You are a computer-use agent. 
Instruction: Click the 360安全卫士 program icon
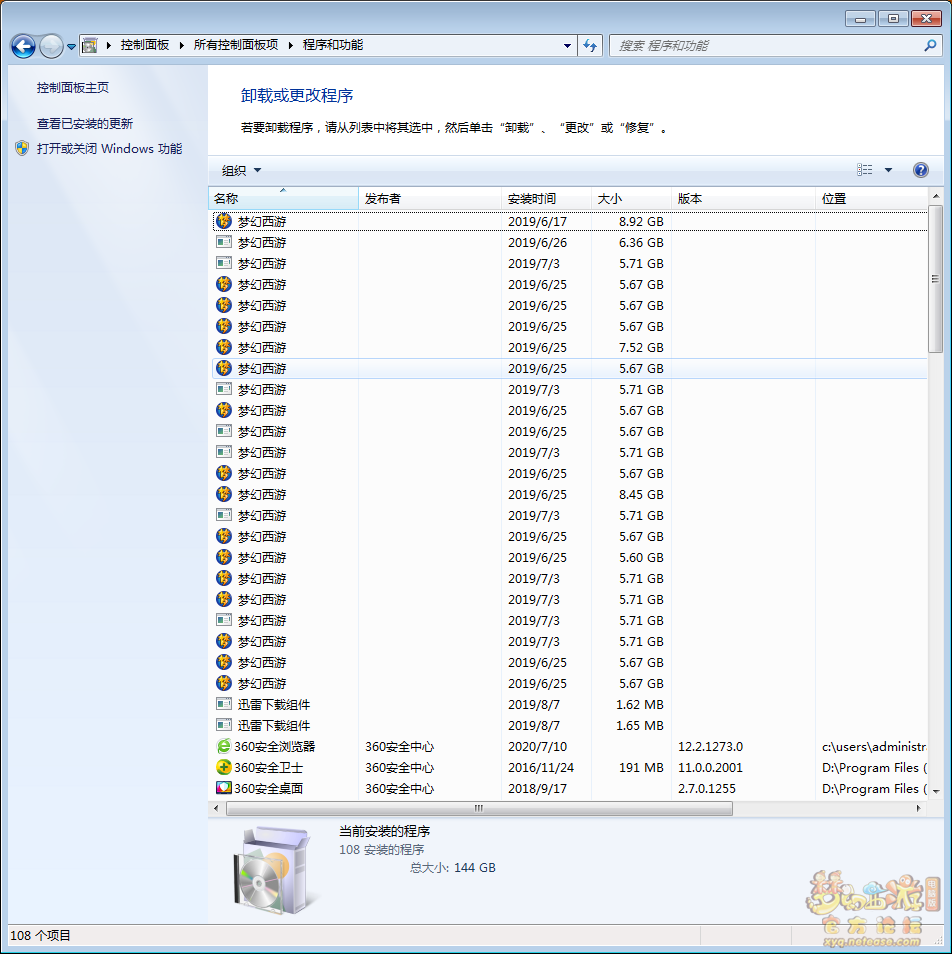tap(224, 767)
